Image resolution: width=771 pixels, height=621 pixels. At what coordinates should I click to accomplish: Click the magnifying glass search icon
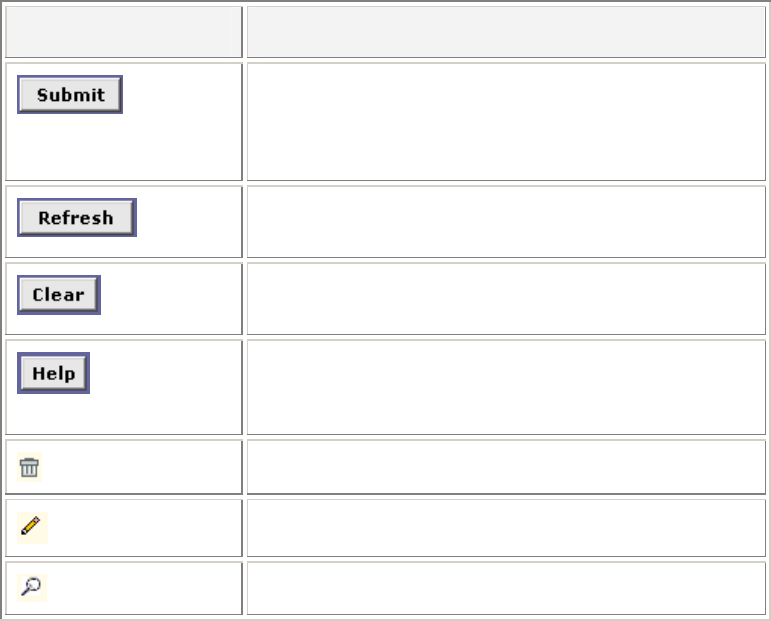32,587
